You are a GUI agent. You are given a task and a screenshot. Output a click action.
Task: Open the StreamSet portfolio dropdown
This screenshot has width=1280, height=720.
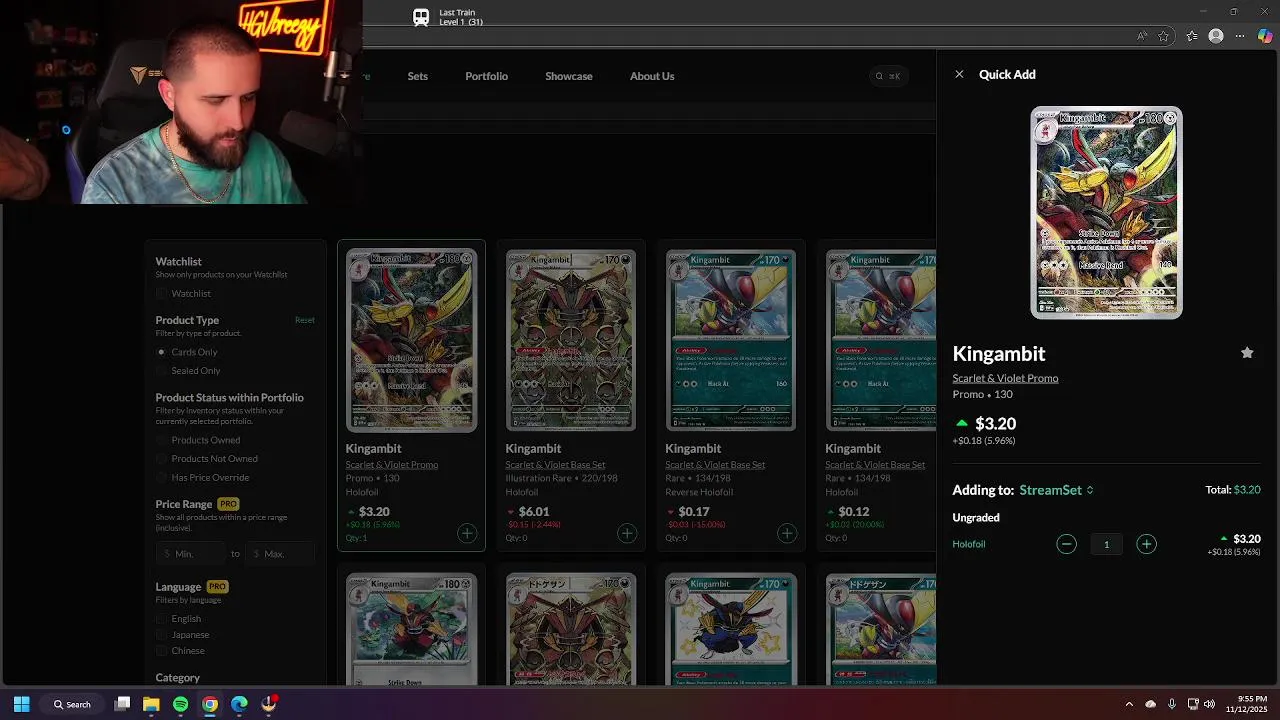[1056, 490]
